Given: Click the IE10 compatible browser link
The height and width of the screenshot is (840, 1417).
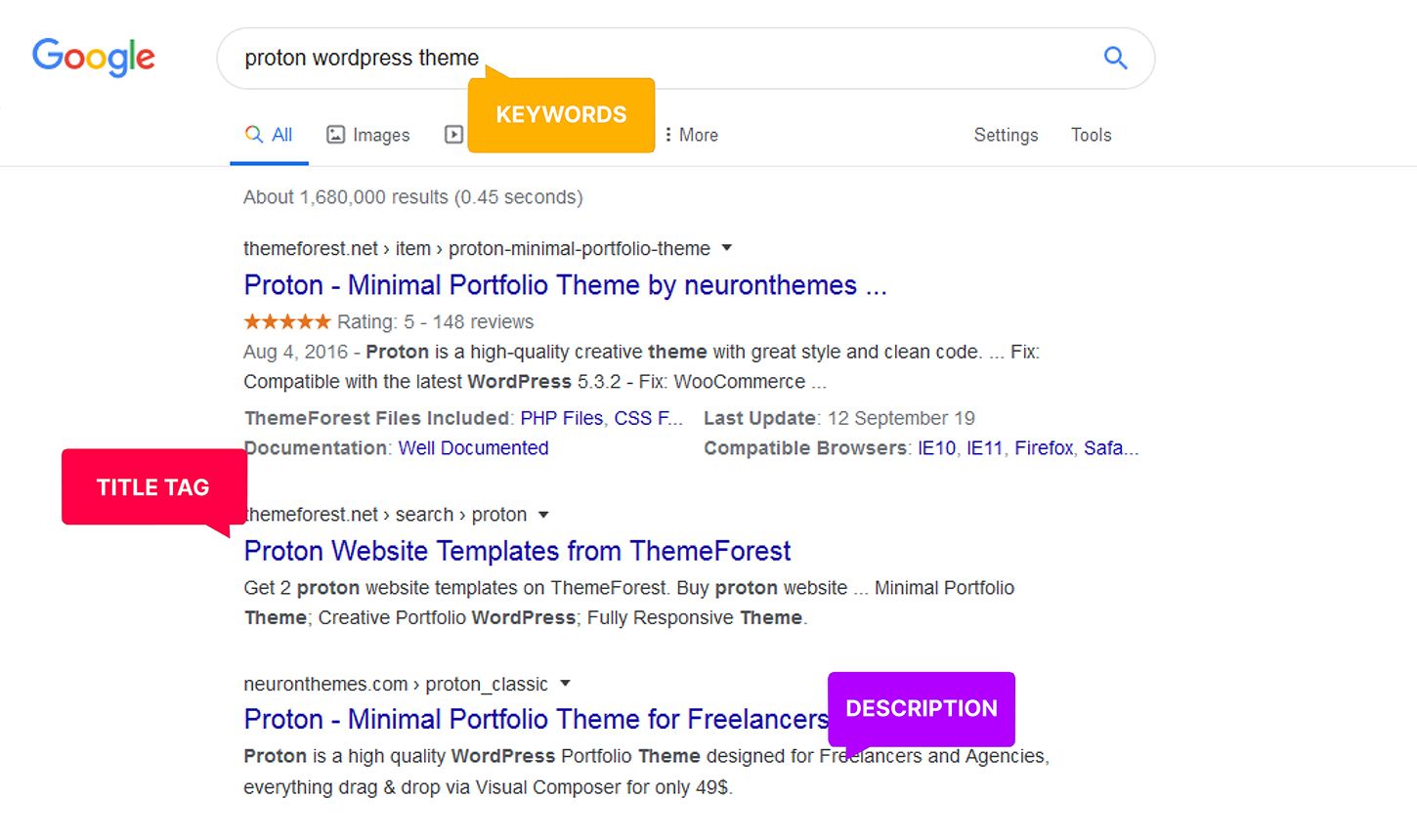Looking at the screenshot, I should [936, 448].
